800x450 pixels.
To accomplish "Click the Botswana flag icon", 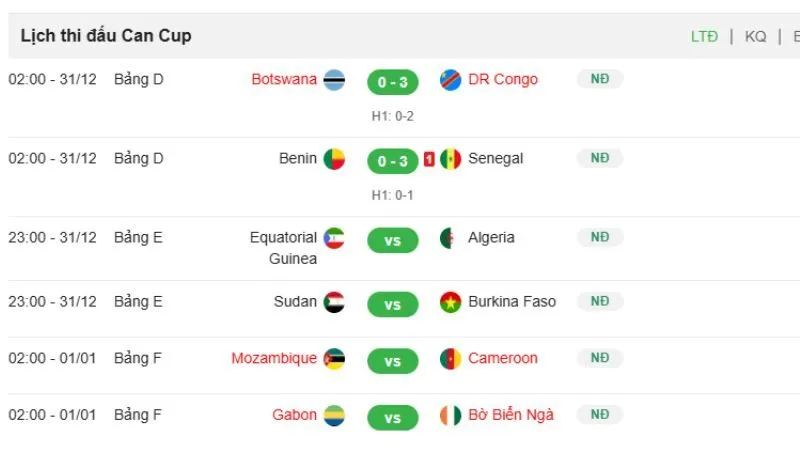I will click(334, 81).
